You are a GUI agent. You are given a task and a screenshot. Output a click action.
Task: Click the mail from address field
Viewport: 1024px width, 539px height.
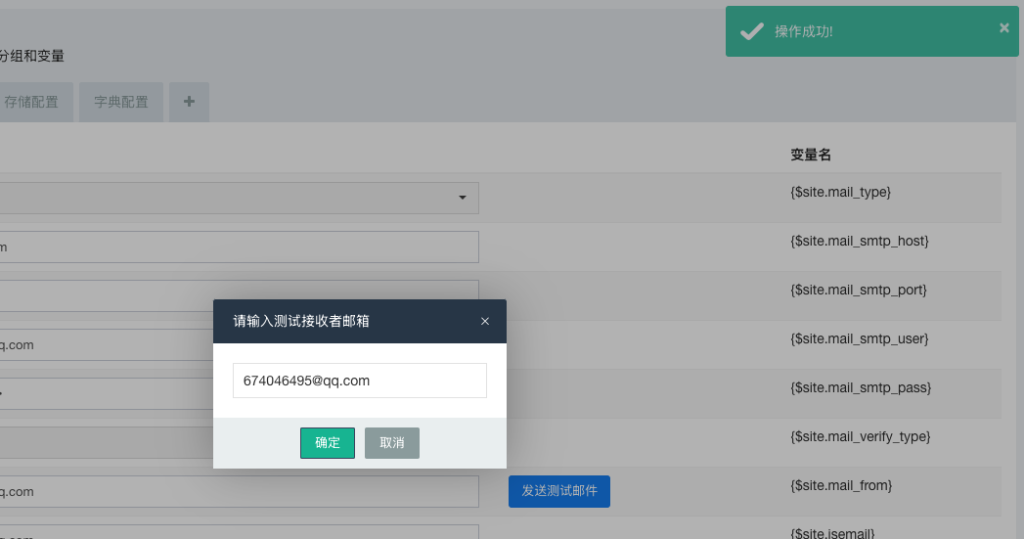click(x=238, y=491)
